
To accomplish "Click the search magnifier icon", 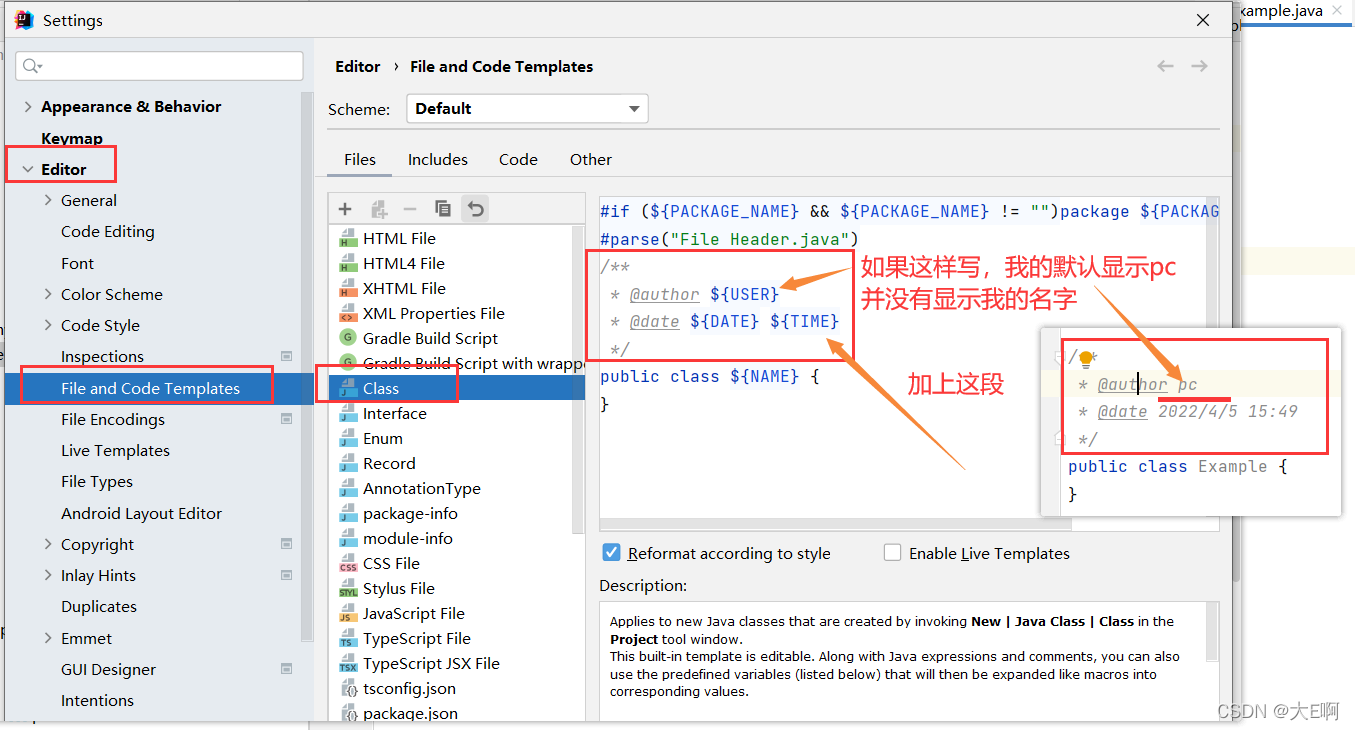I will click(32, 66).
